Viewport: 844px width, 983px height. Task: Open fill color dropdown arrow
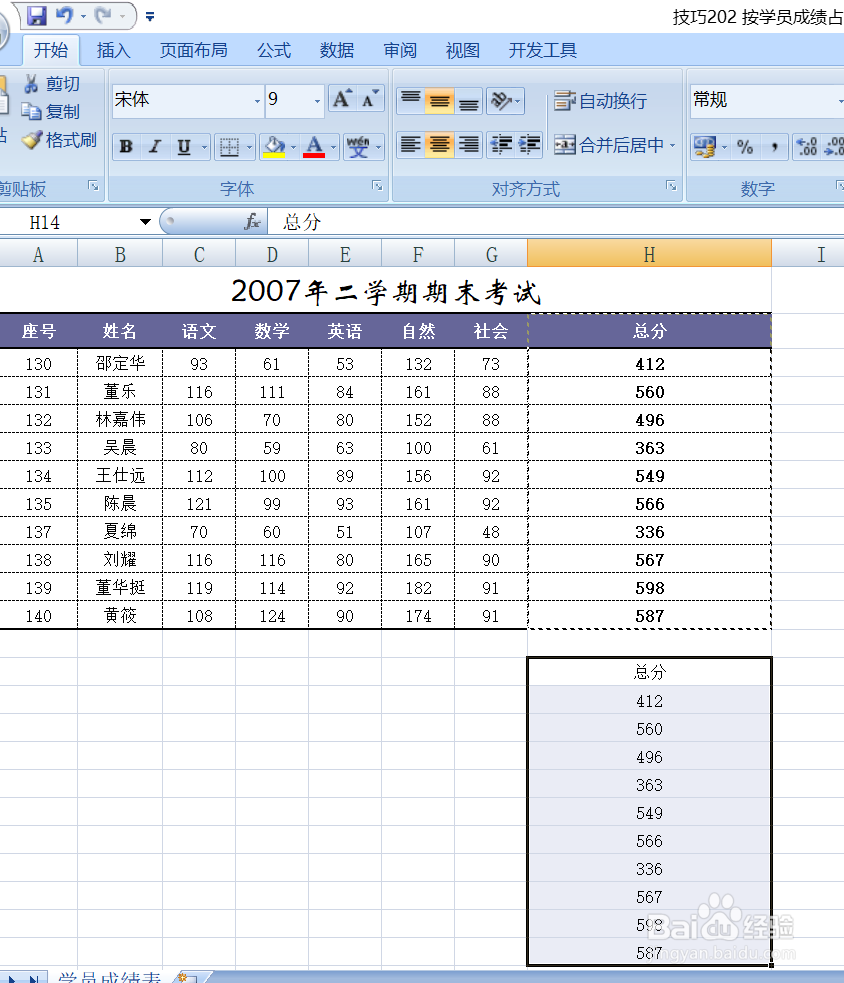293,148
